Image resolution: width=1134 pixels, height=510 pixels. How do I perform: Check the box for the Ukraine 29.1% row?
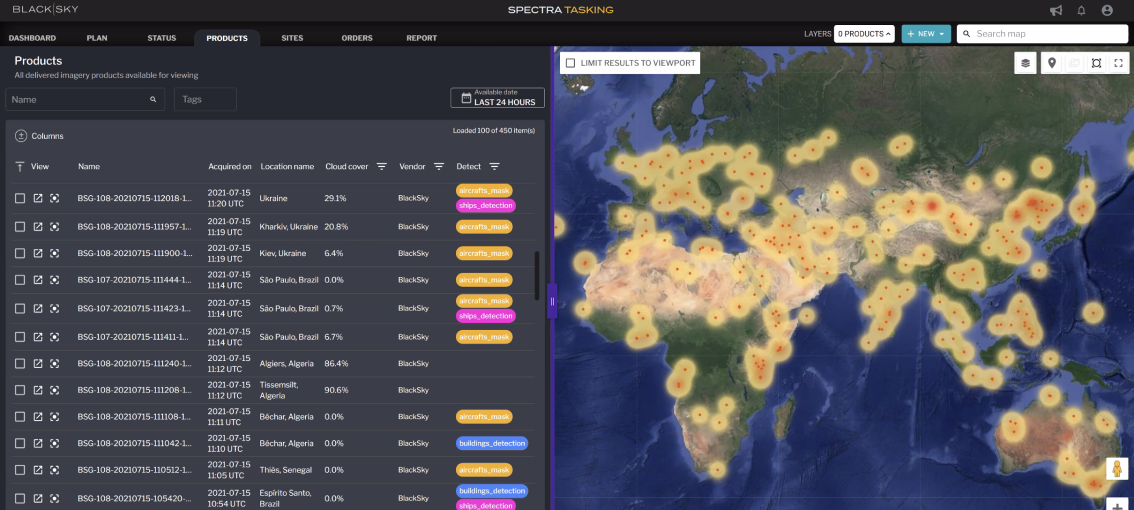(20, 198)
